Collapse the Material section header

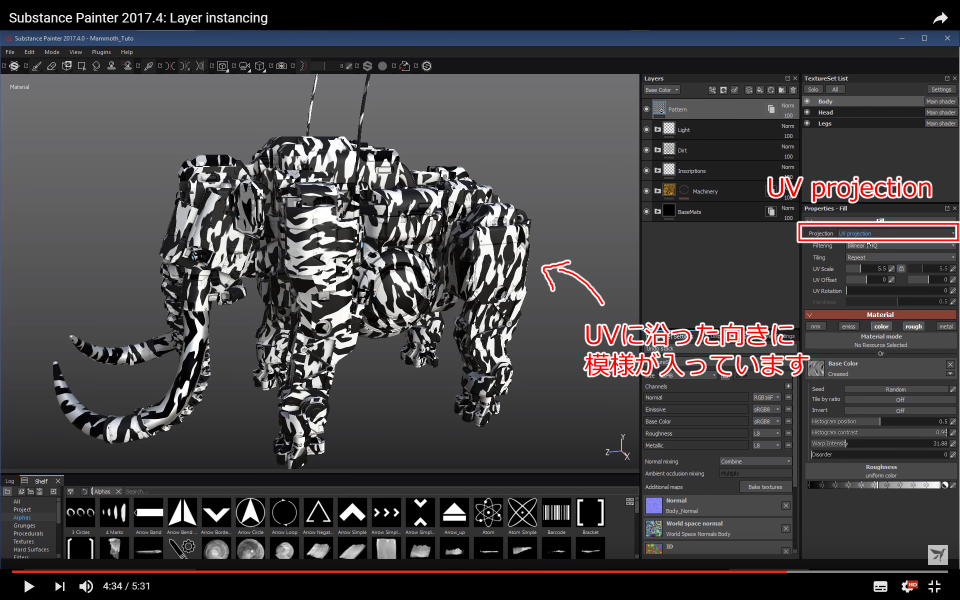880,314
